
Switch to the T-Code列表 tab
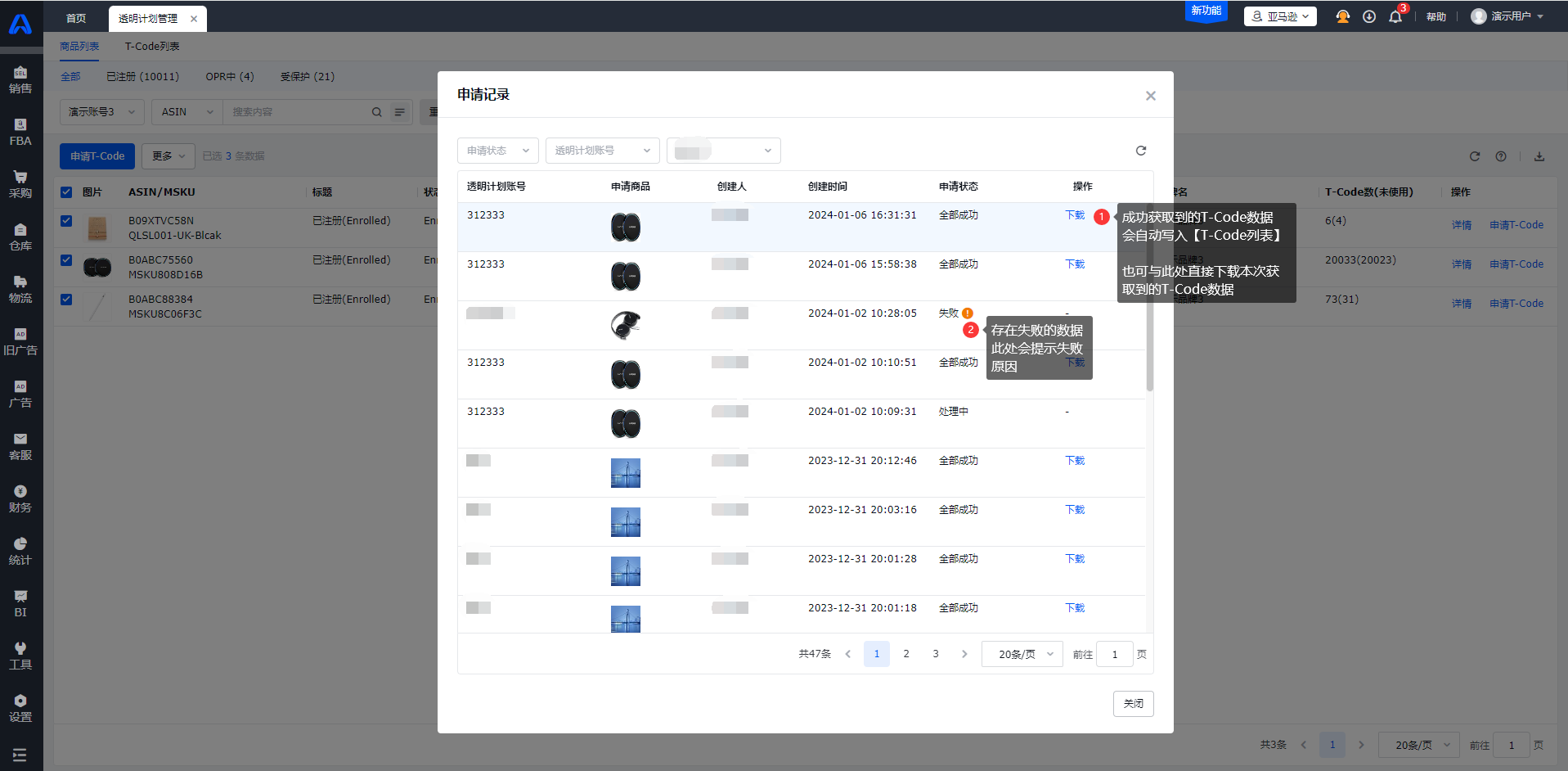point(152,47)
